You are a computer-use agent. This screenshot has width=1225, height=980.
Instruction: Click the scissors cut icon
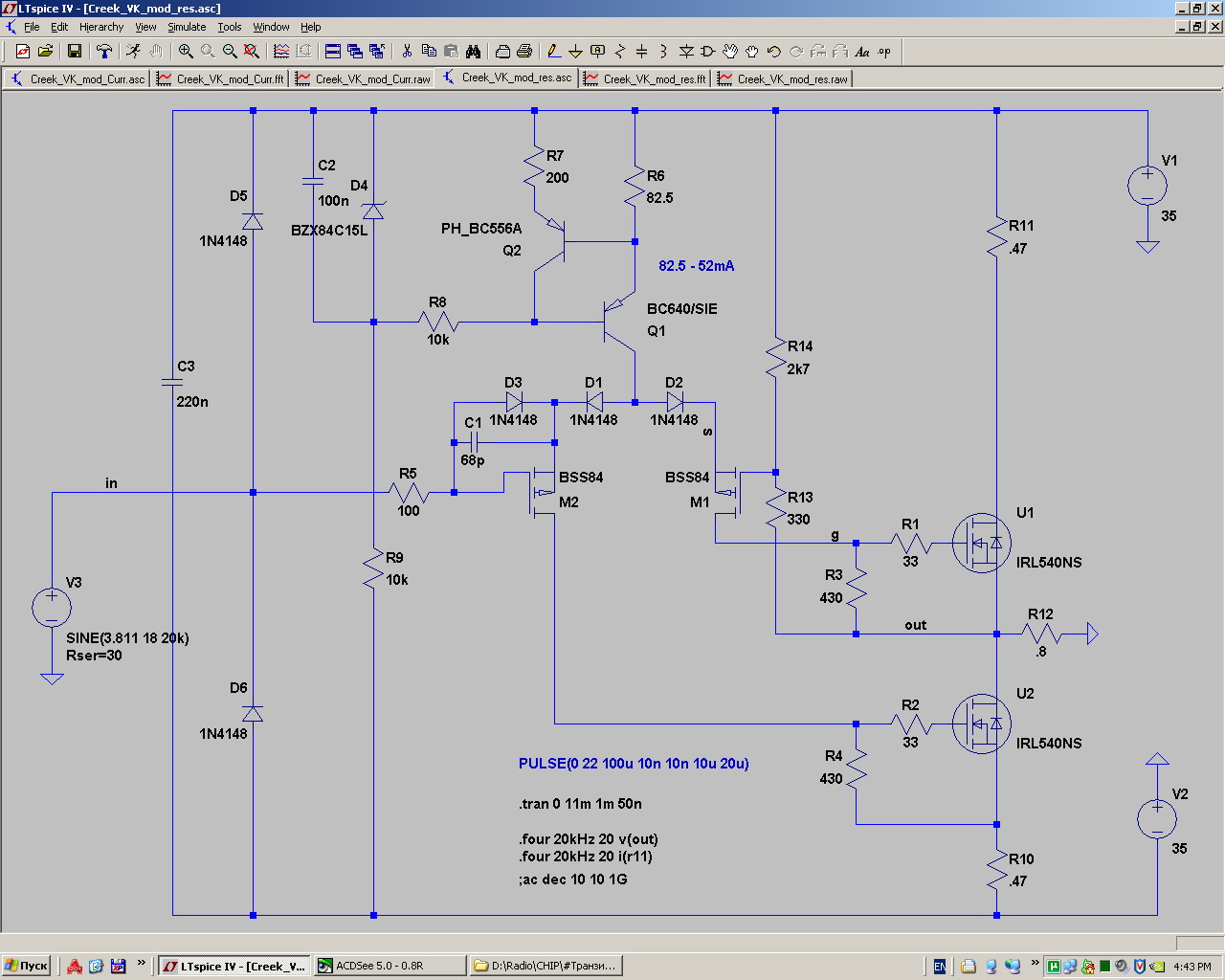[407, 52]
